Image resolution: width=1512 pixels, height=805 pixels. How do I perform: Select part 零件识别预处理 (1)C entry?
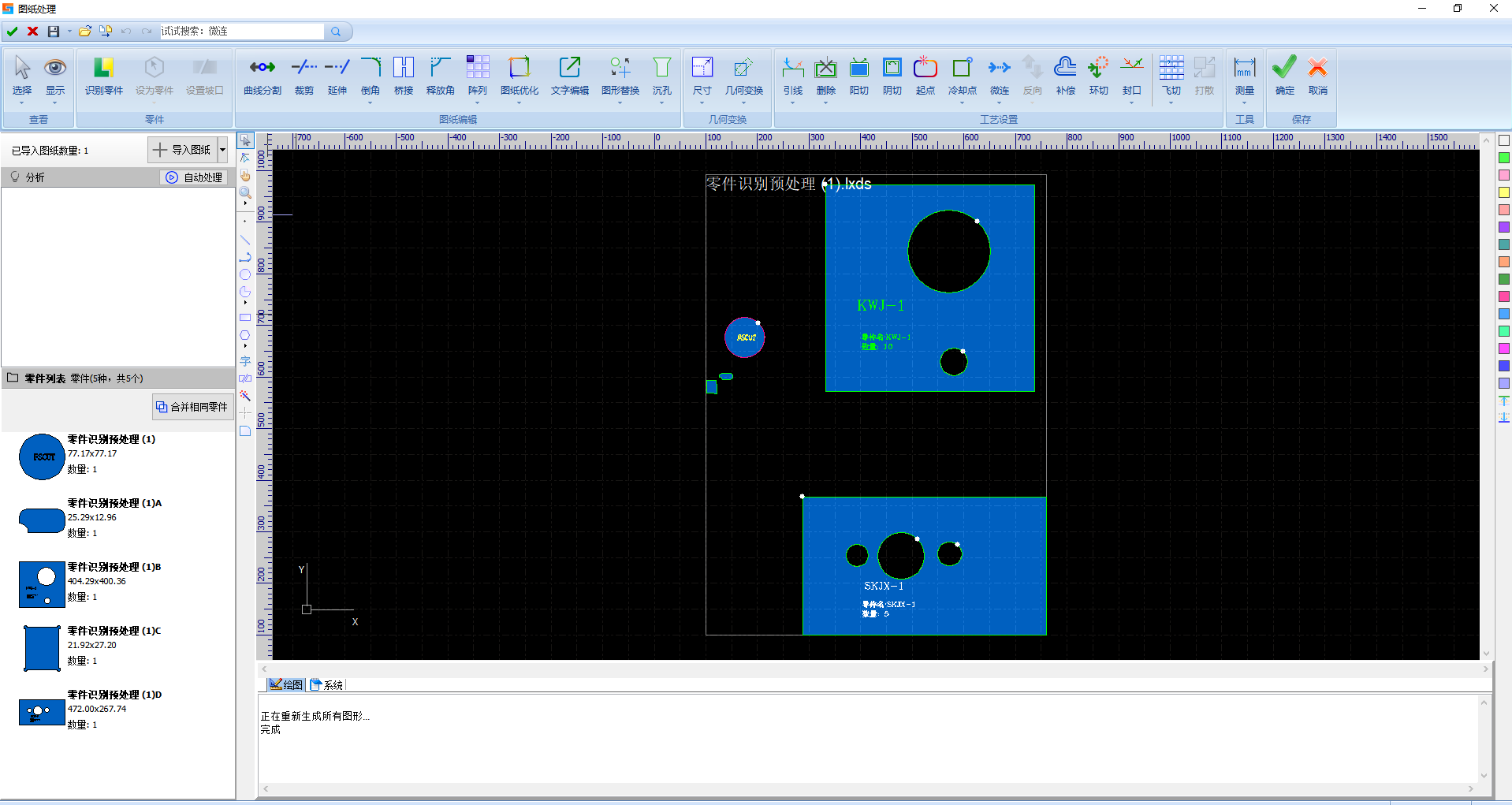[118, 646]
